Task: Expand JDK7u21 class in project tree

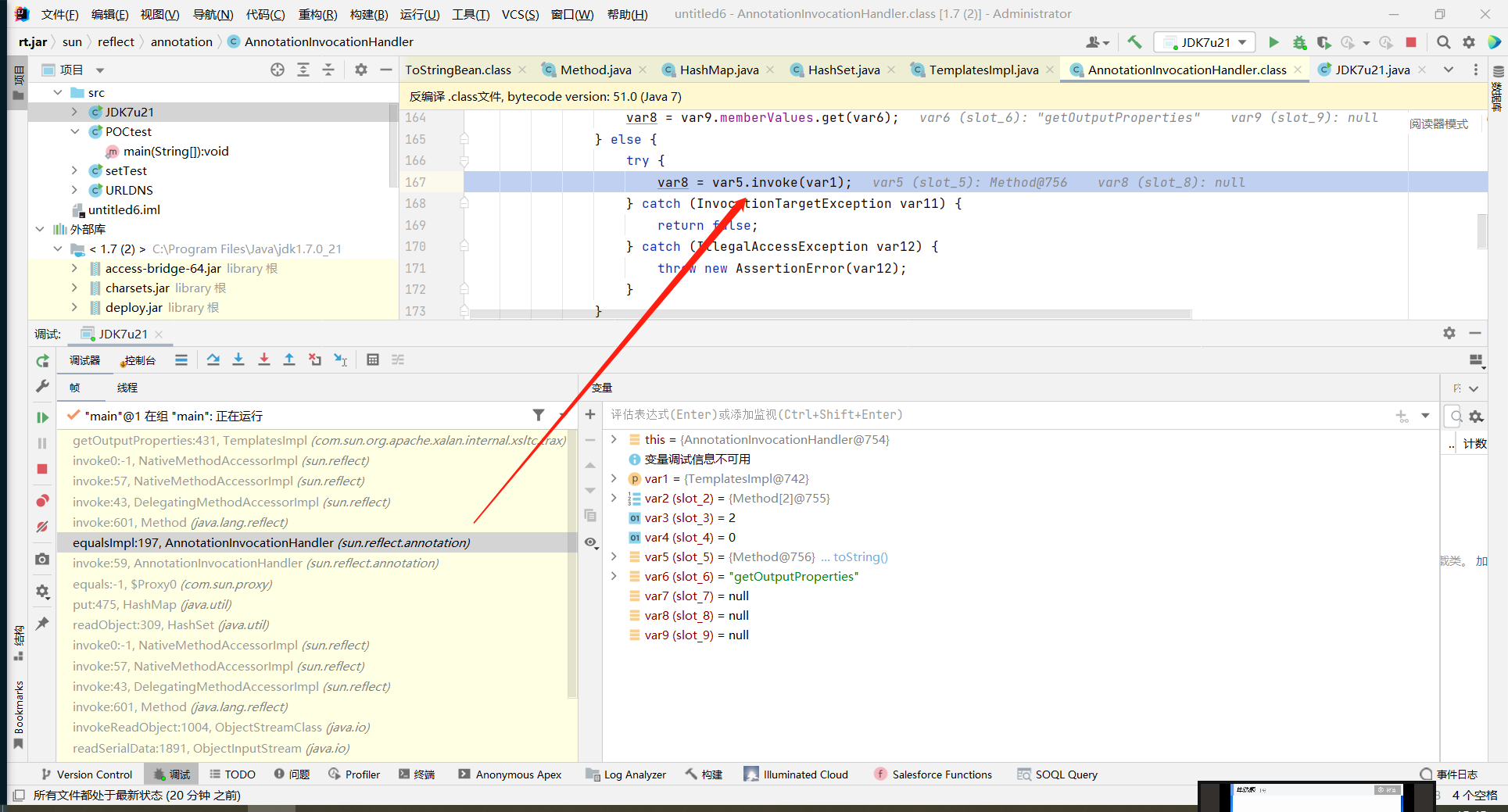Action: click(x=74, y=112)
